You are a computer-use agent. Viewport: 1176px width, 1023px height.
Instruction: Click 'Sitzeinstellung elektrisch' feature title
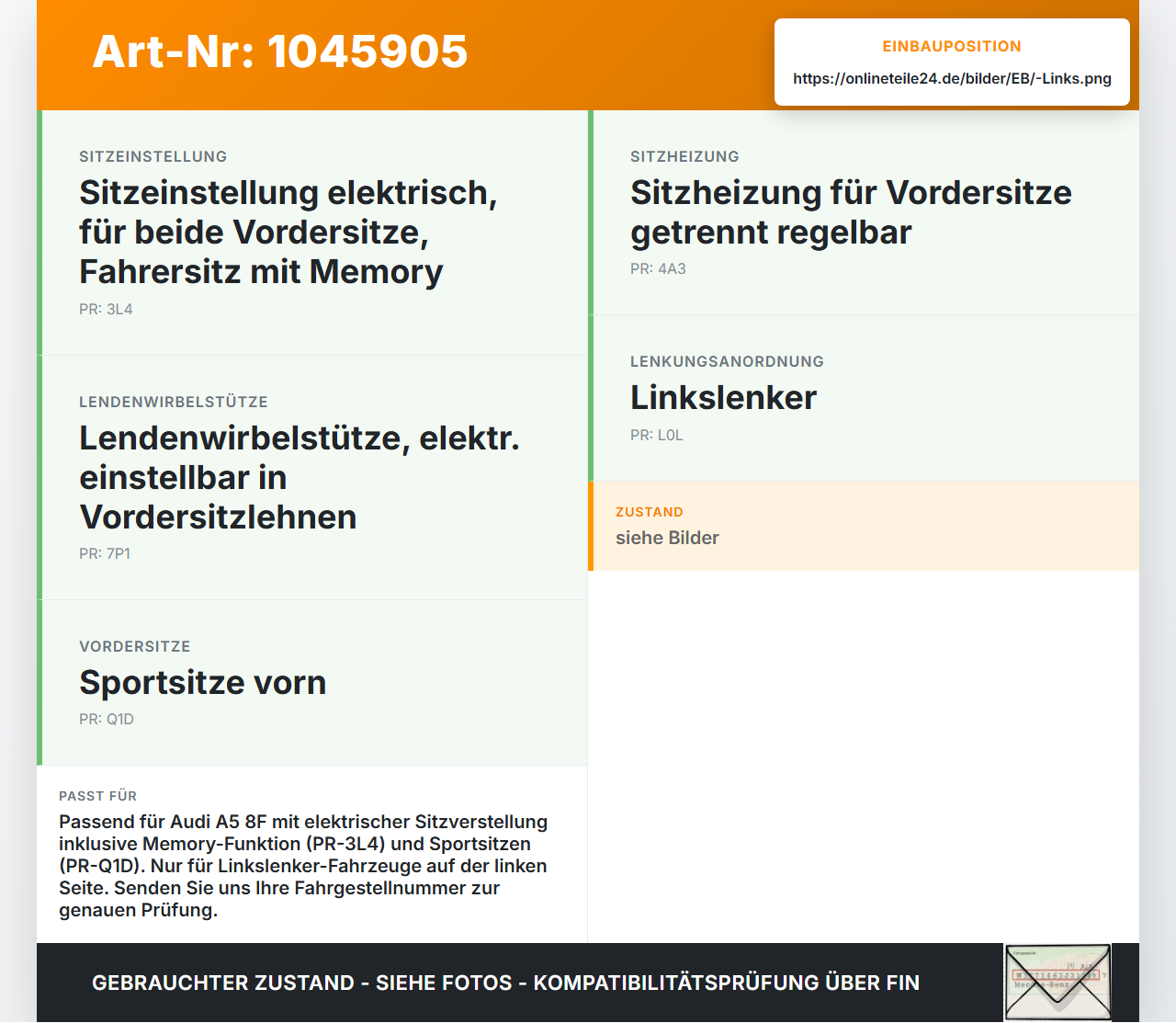288,232
